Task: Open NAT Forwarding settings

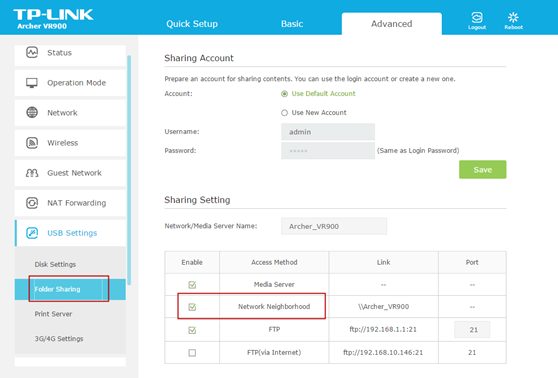Action: (70, 203)
